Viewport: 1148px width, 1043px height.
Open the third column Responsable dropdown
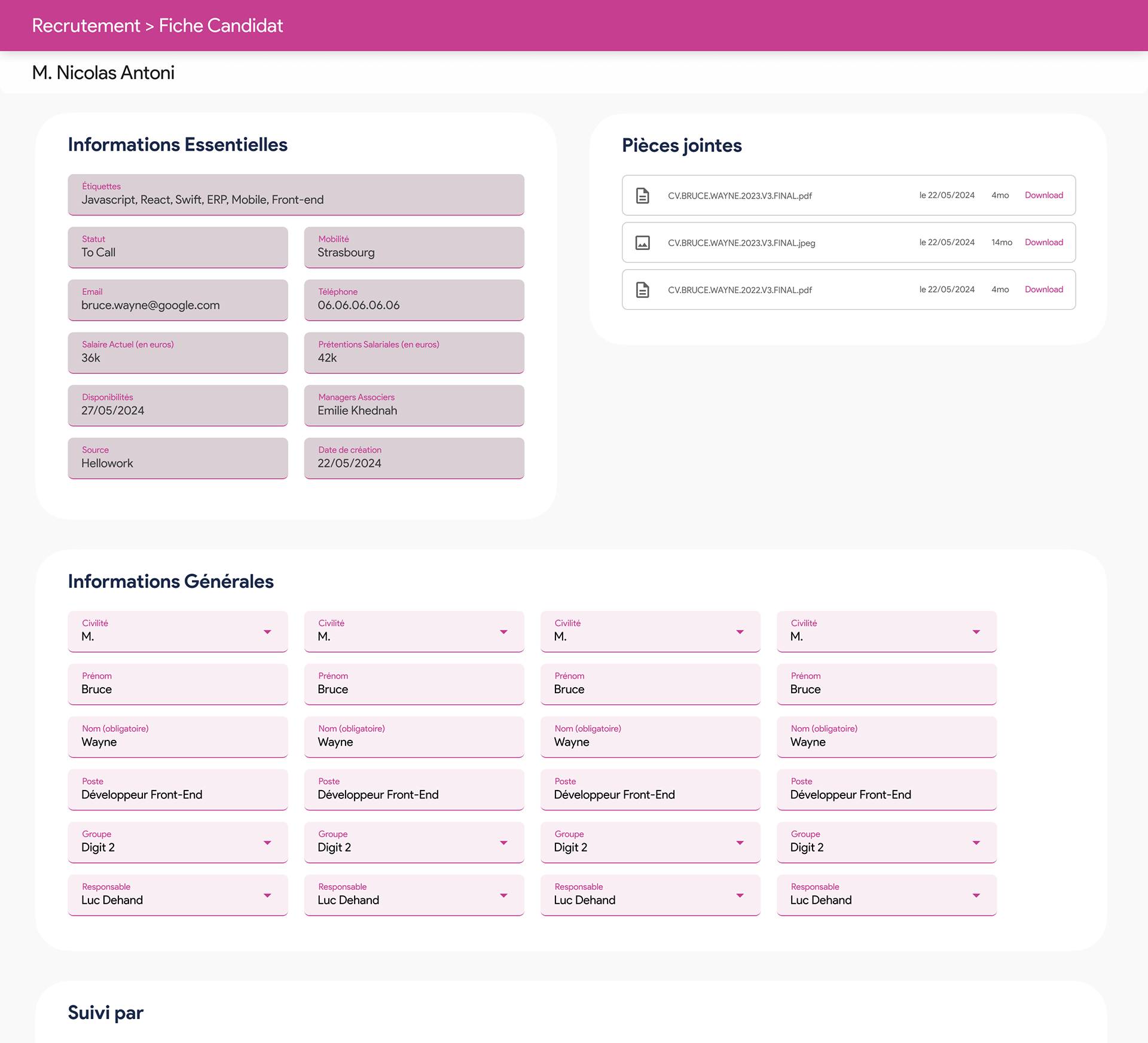tap(740, 896)
